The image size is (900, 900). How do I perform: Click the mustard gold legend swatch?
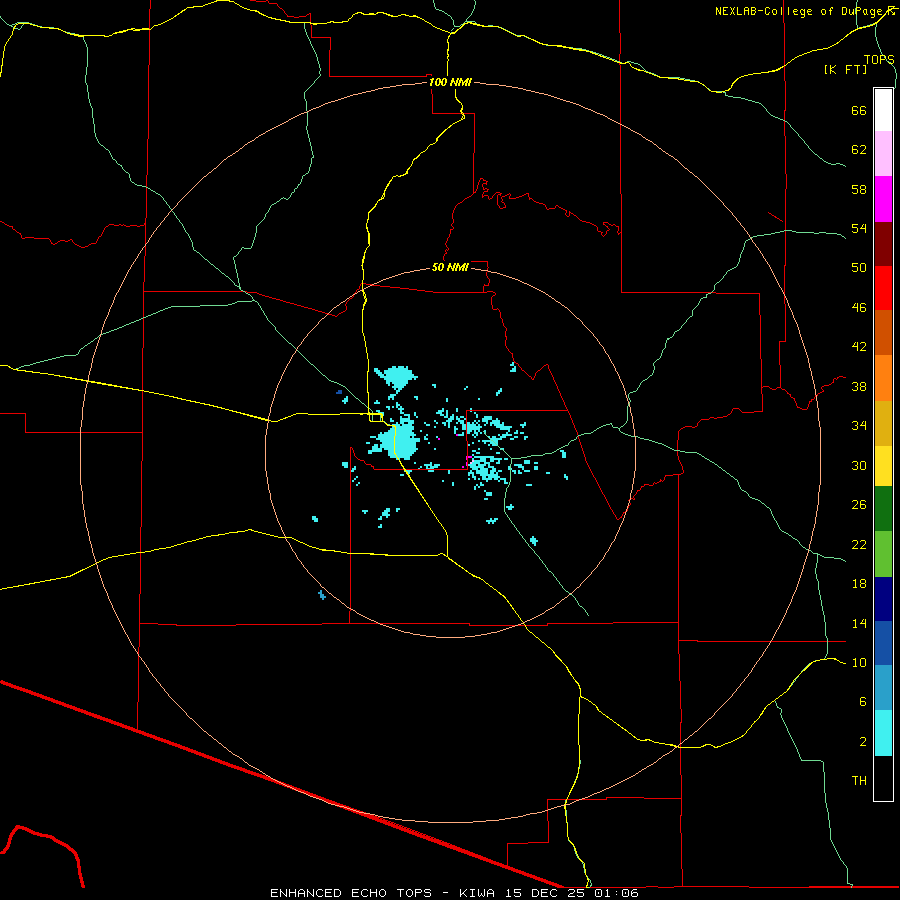click(883, 423)
